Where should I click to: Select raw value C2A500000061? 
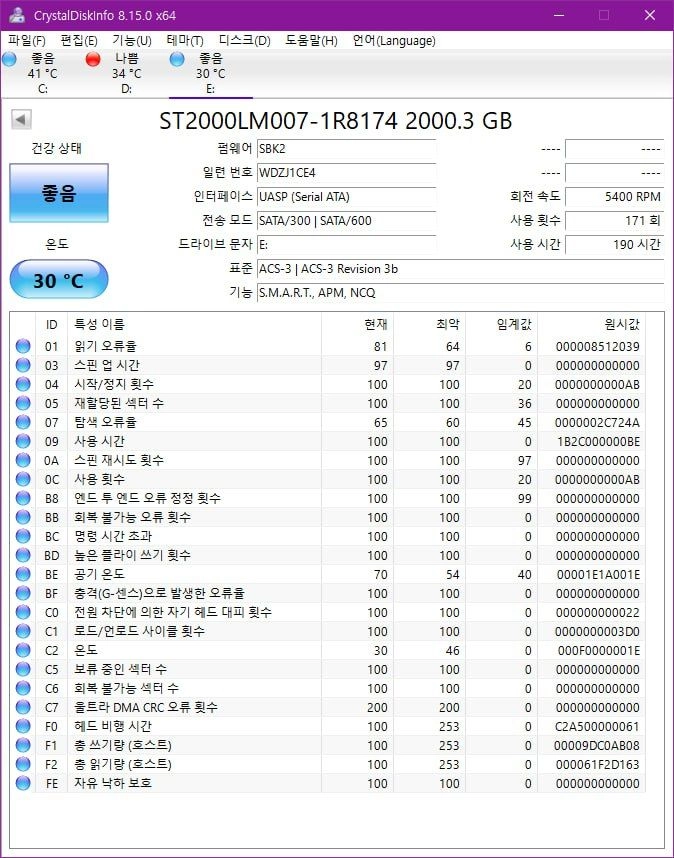597,727
